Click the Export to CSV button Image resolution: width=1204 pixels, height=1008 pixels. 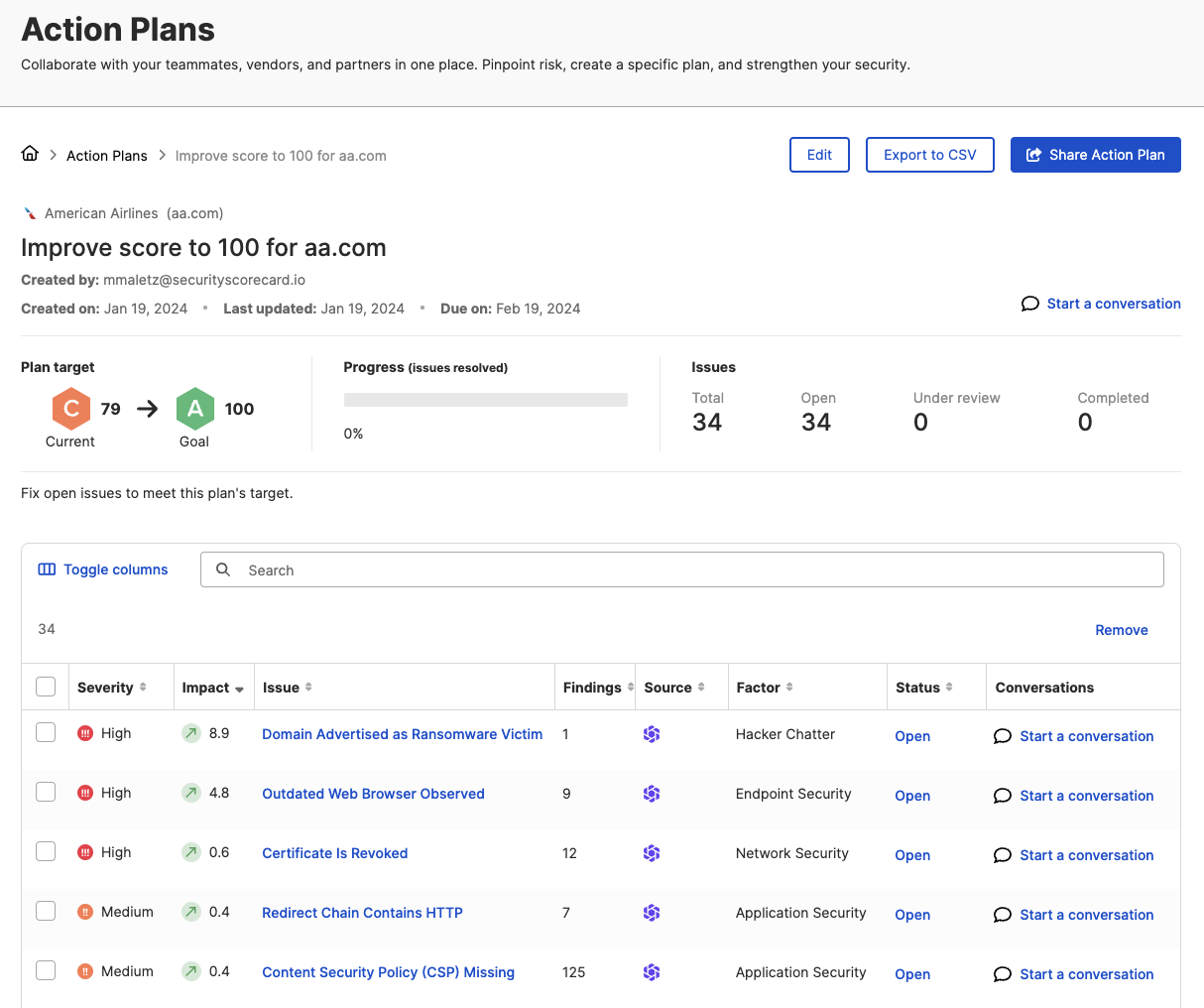click(929, 154)
